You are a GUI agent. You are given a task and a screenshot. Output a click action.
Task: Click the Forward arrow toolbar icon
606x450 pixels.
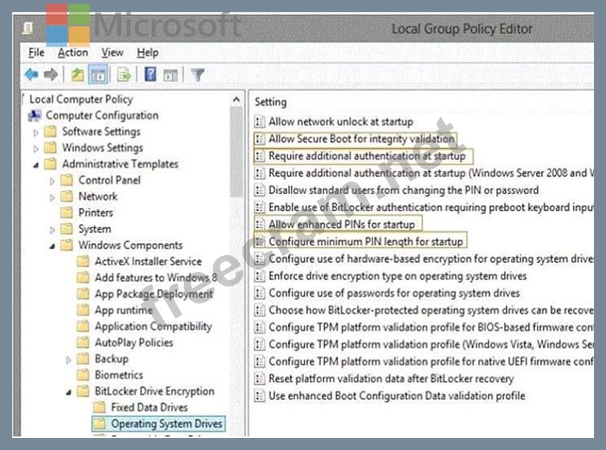coord(51,74)
